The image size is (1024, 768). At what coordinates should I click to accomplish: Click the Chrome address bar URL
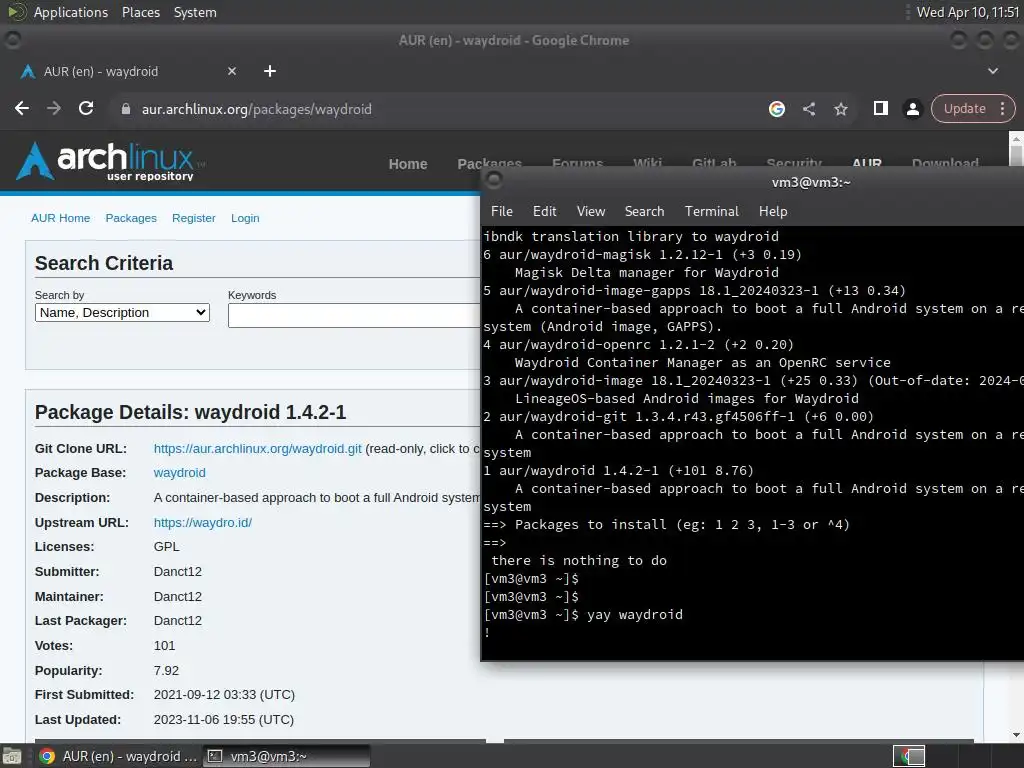tap(257, 109)
